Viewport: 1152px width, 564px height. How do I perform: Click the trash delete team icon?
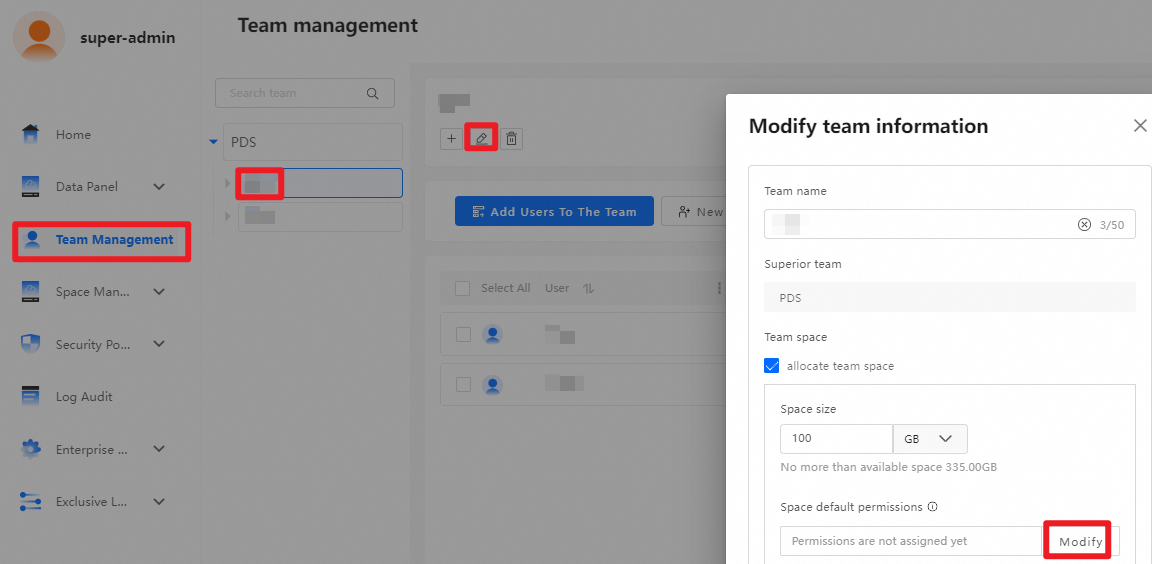[x=512, y=138]
